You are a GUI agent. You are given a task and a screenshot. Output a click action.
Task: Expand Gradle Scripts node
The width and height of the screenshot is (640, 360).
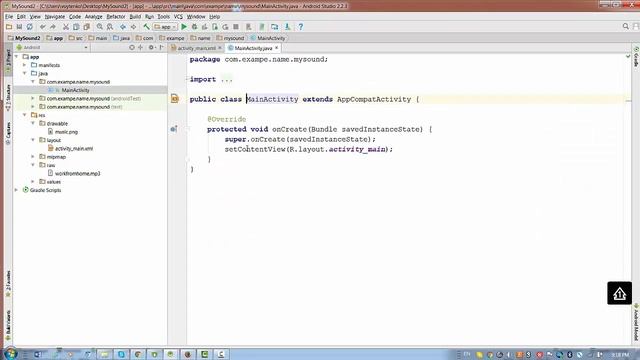[x=17, y=190]
